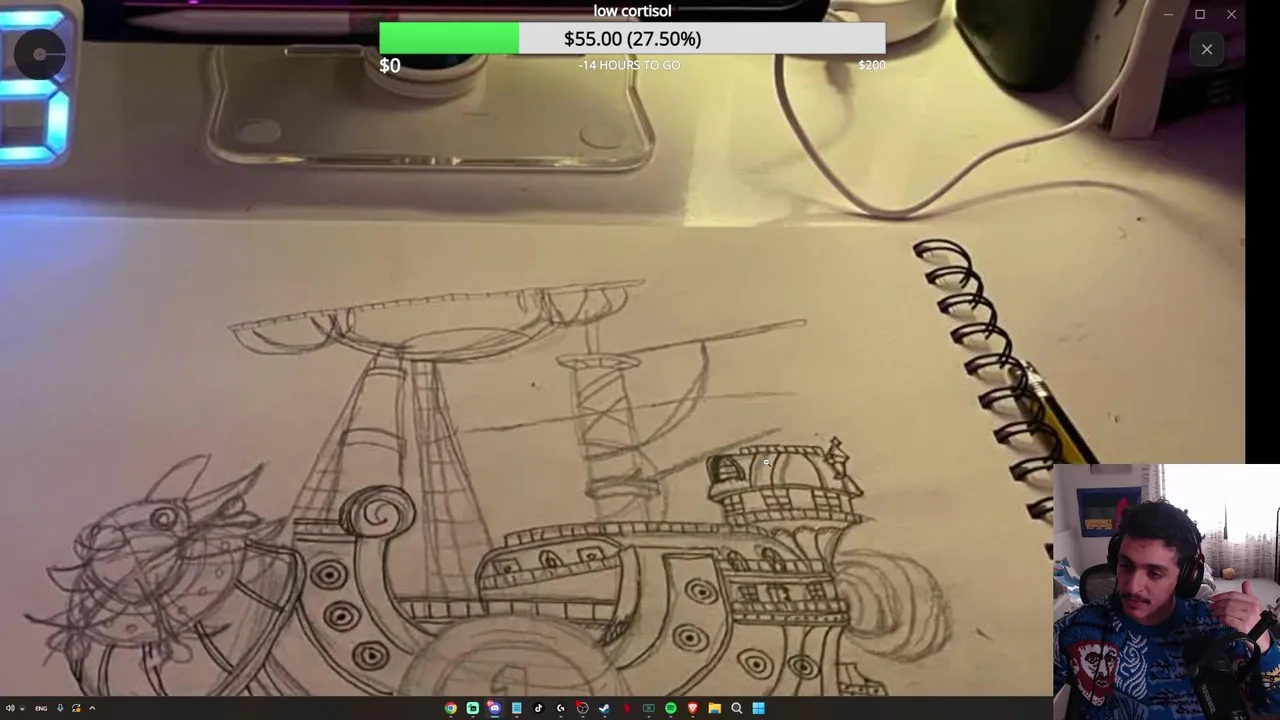Open the green Xbox-style taskbar icon
The image size is (1280, 720).
coord(648,708)
